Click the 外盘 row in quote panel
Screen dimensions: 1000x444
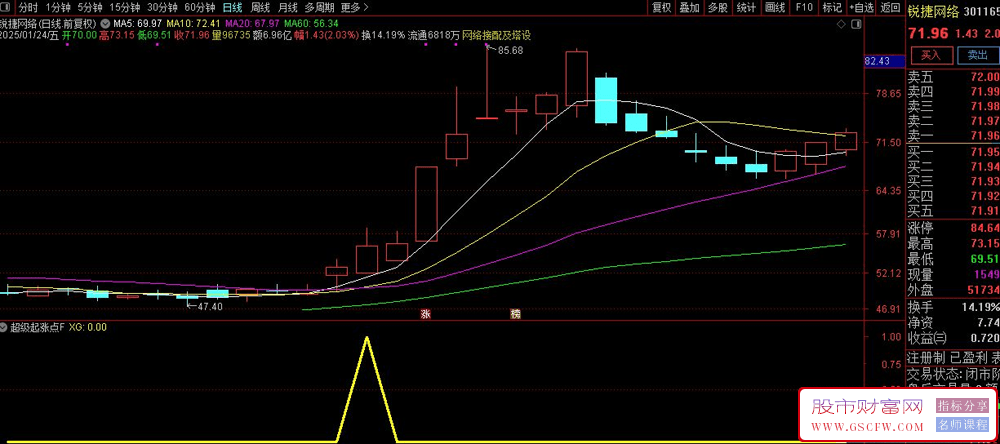(953, 290)
